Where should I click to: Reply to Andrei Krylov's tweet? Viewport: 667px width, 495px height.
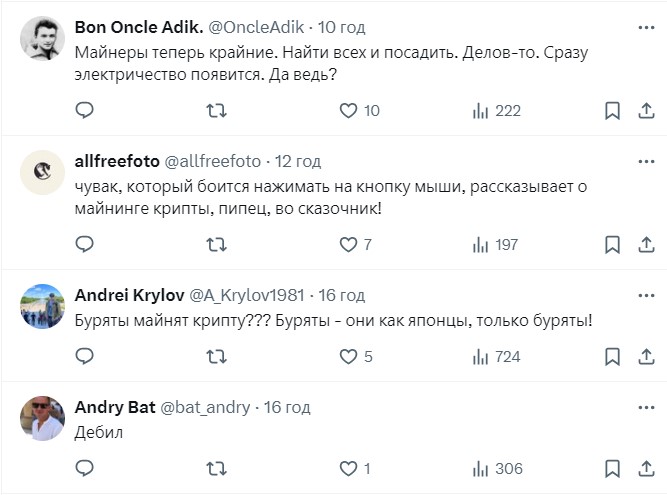coord(85,356)
